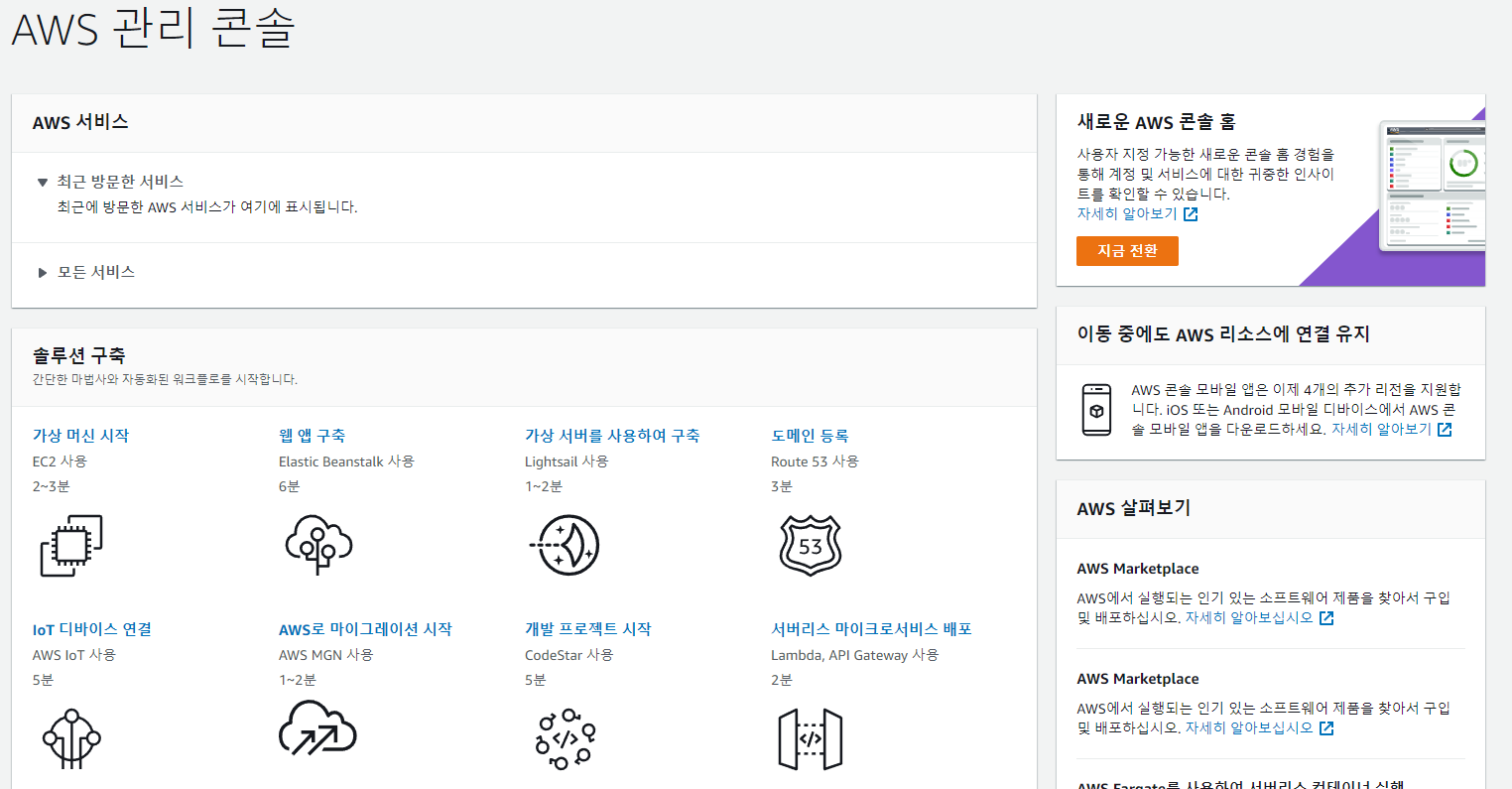This screenshot has width=1512, height=789.
Task: Click external link icon after new console 자세히 알아보기
Action: click(x=1191, y=214)
